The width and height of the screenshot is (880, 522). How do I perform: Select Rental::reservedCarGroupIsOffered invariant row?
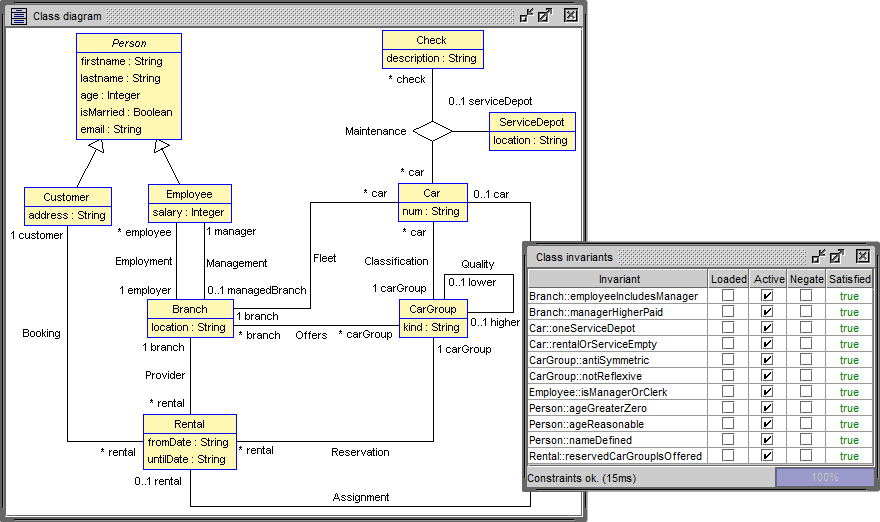click(700, 456)
